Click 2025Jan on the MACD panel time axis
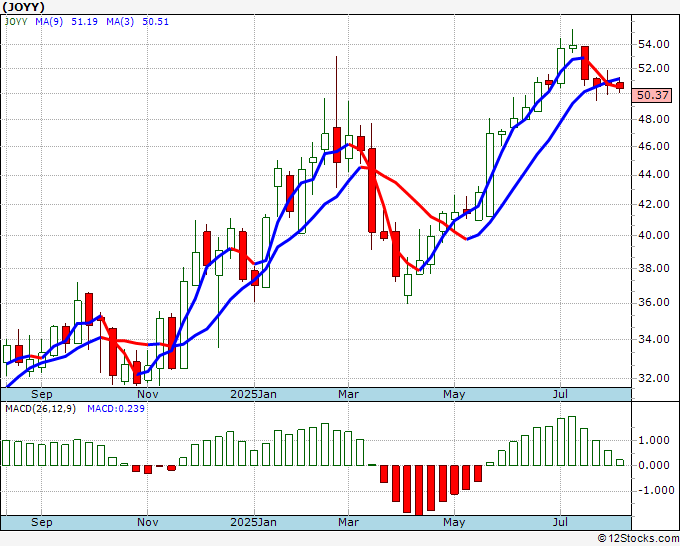The image size is (680, 546). coord(253,522)
